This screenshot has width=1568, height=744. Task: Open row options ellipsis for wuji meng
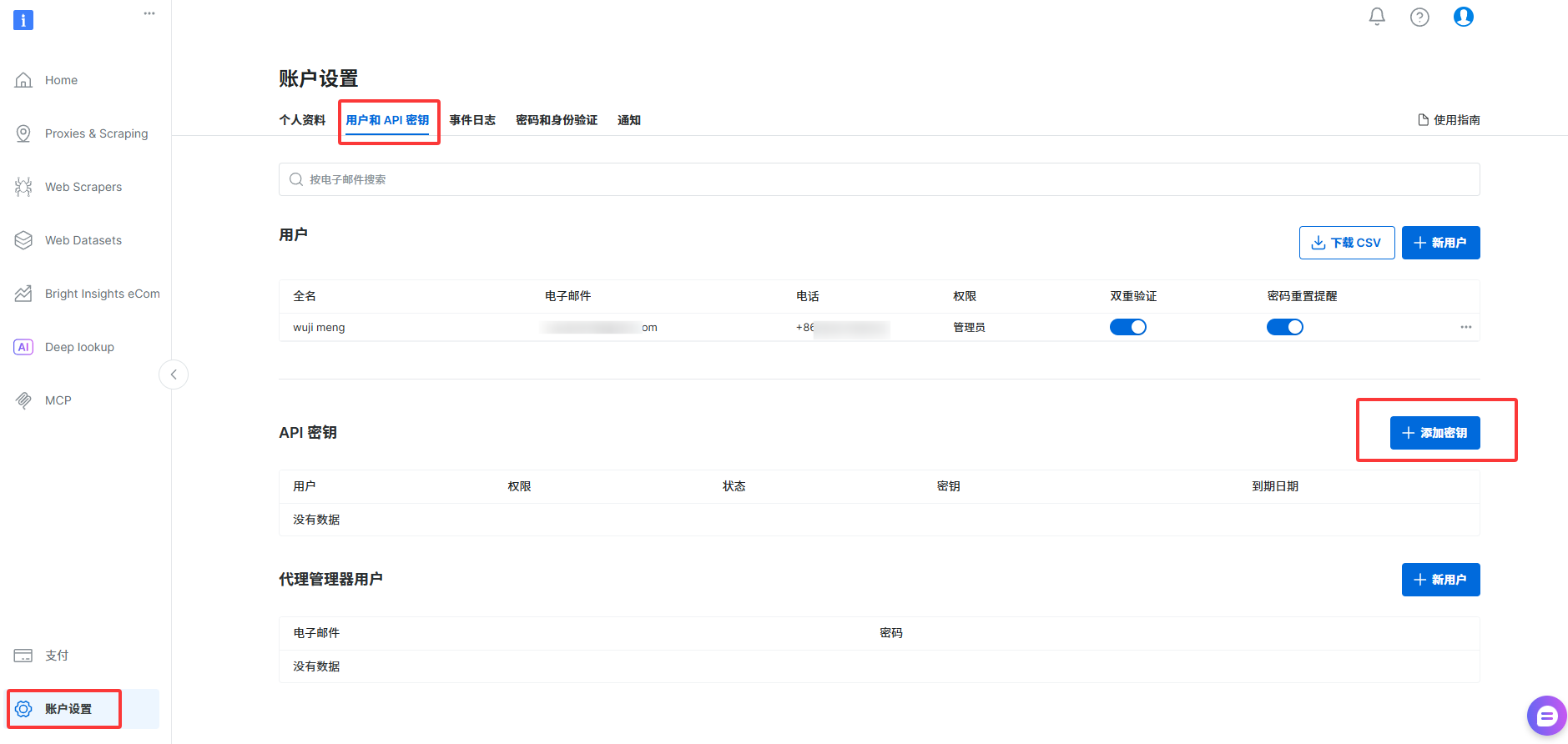(1466, 327)
